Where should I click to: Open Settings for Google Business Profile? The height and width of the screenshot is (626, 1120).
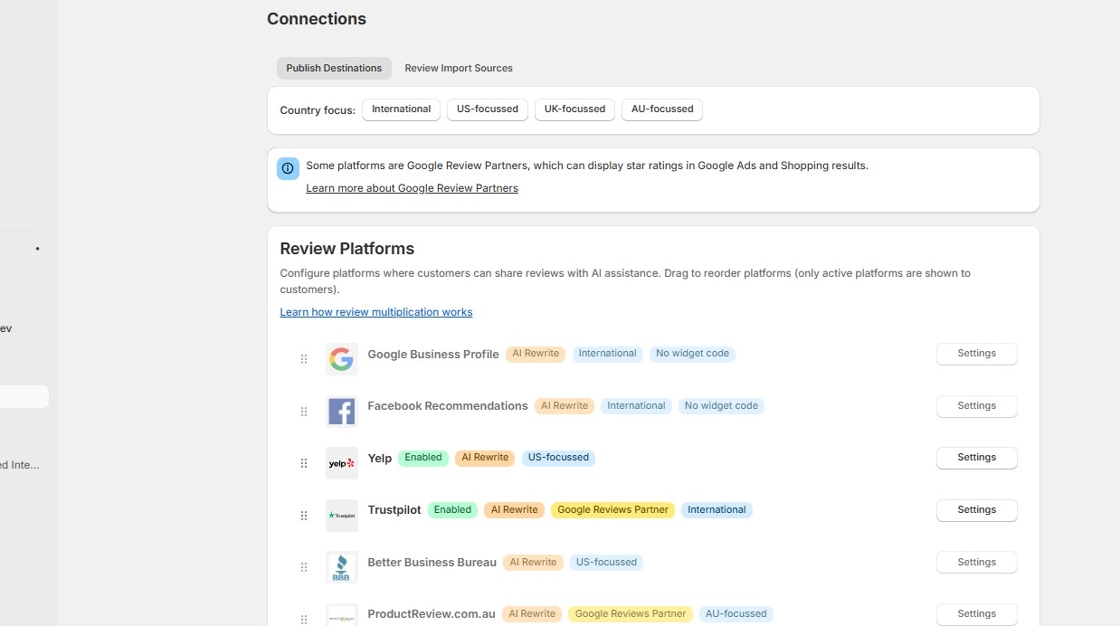coord(976,354)
